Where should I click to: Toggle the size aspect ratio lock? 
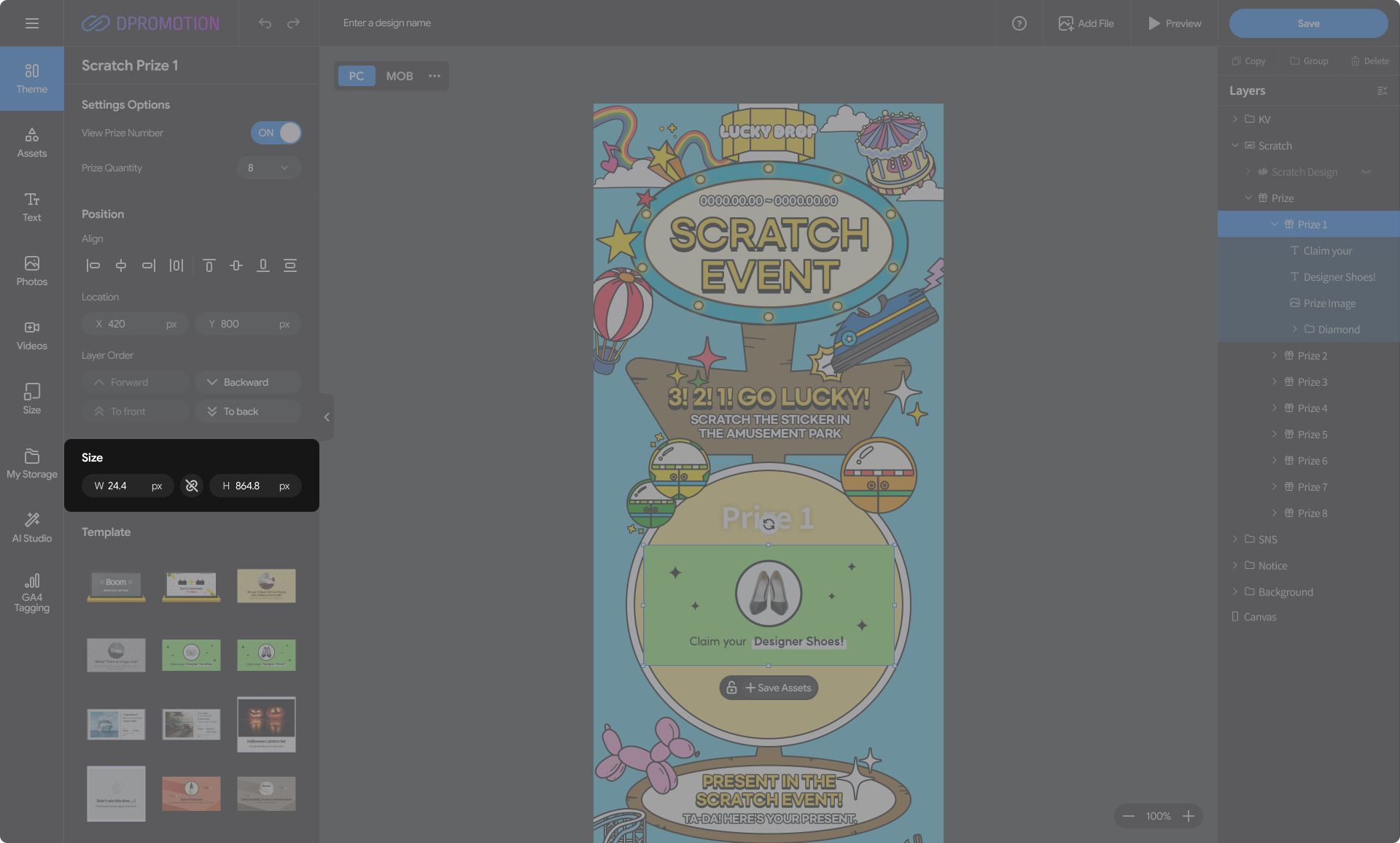[x=192, y=486]
